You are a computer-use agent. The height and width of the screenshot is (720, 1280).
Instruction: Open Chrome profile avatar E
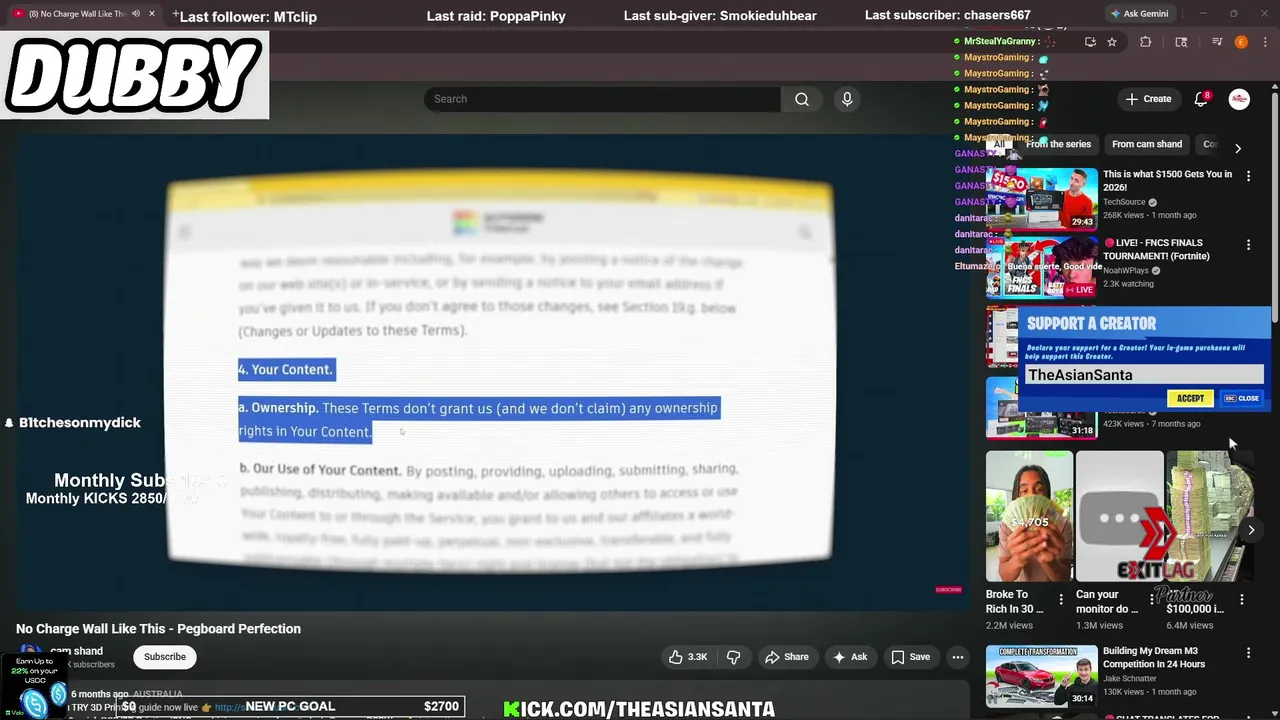[1241, 42]
